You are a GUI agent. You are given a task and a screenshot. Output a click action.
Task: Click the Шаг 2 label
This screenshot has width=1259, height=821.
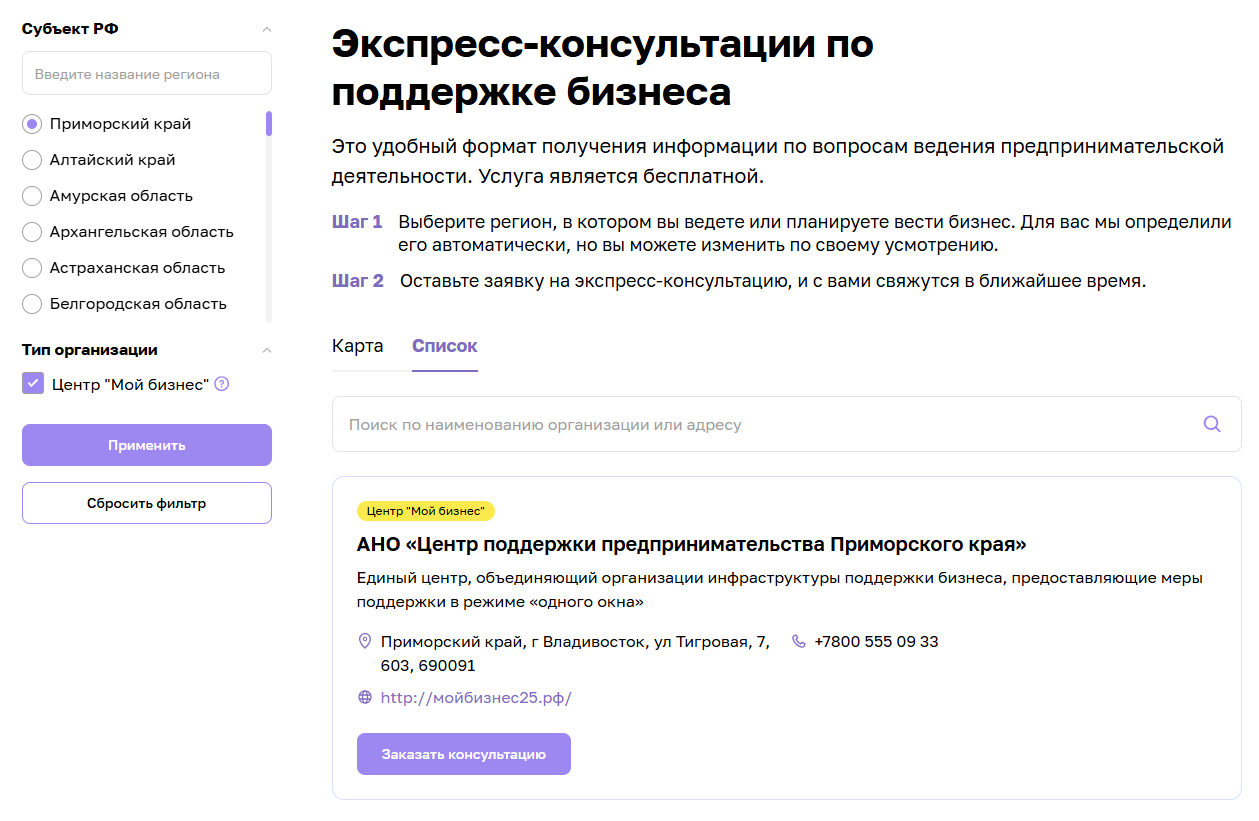tap(358, 281)
